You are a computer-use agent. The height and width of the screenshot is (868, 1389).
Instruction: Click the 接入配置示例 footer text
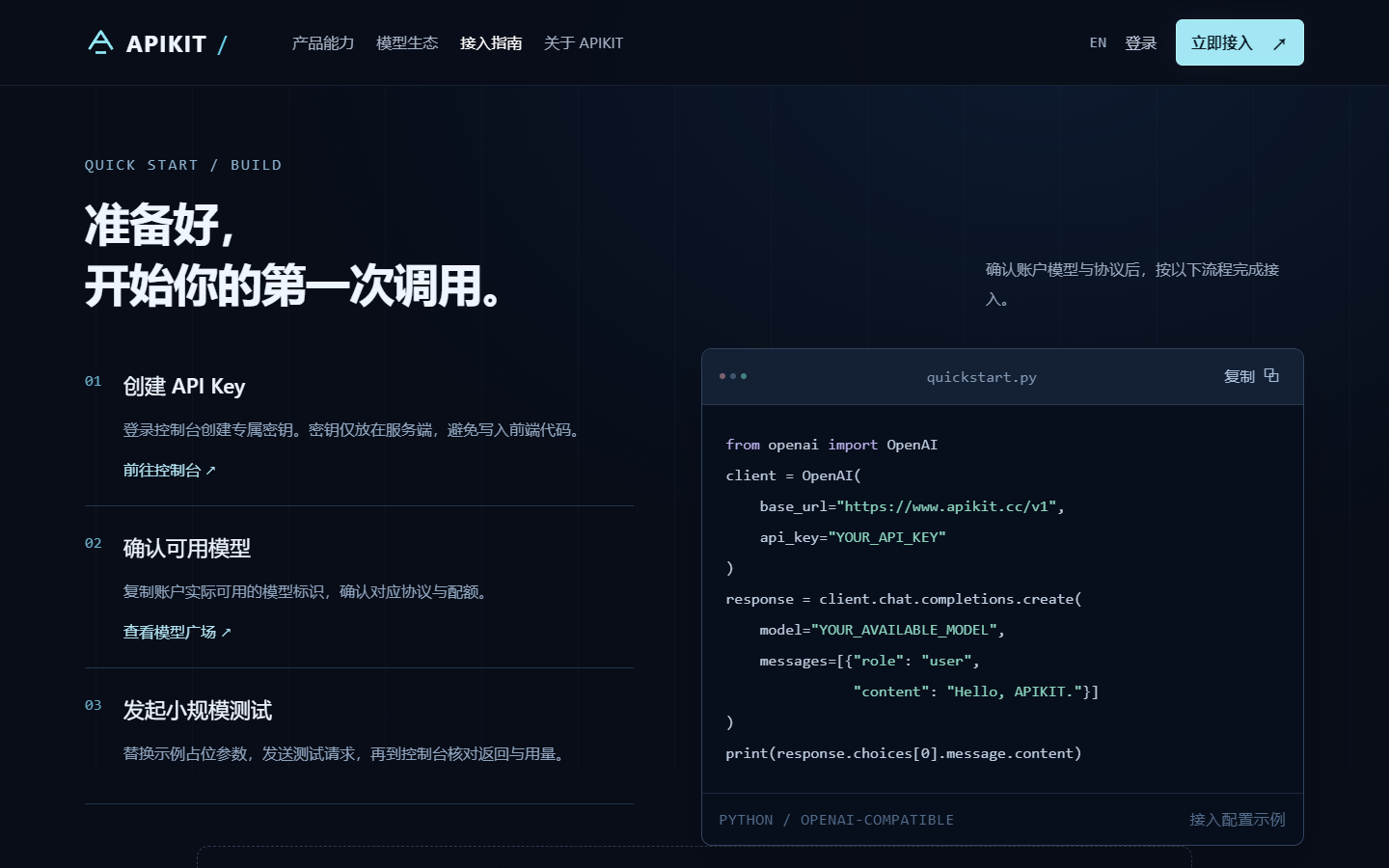pos(1238,820)
